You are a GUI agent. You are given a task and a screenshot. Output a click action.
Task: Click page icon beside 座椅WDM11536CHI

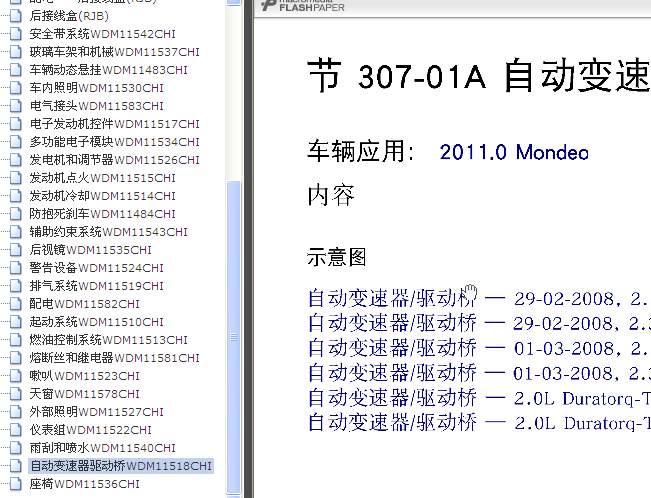[x=16, y=484]
